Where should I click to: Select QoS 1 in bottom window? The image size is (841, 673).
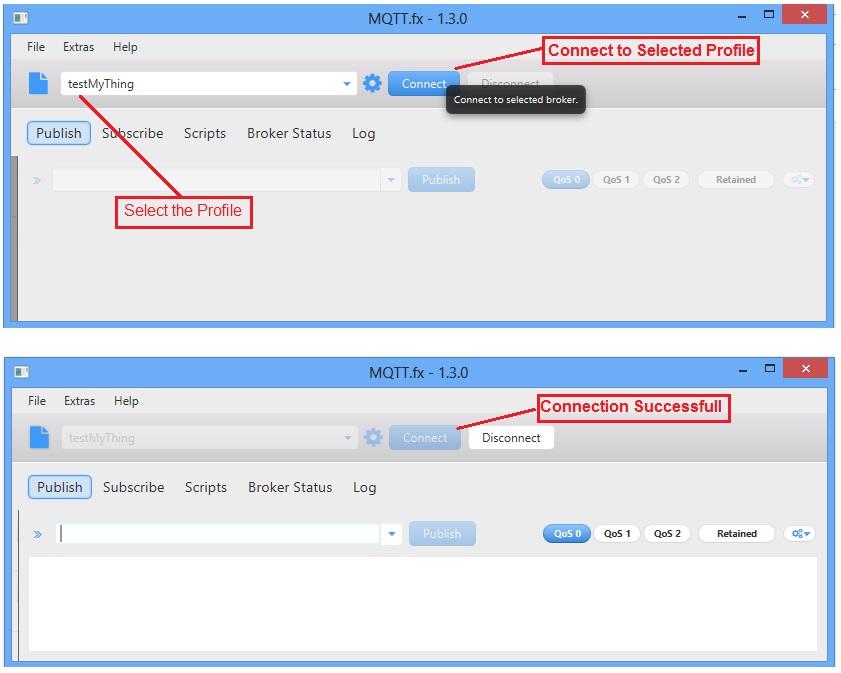(x=617, y=534)
